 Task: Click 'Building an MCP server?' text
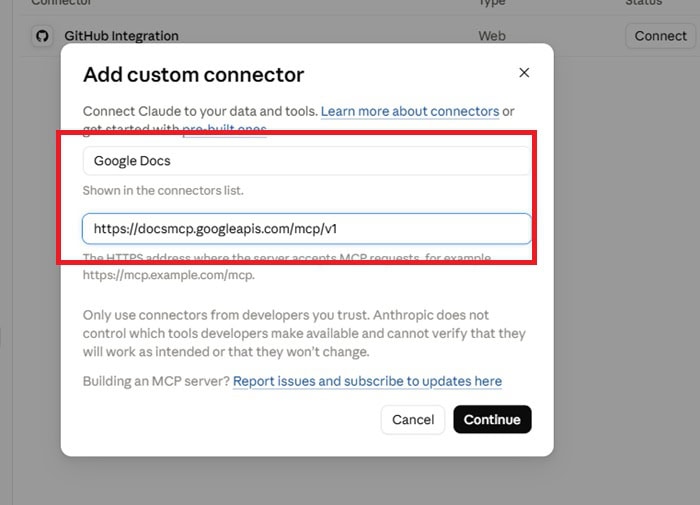[x=156, y=381]
